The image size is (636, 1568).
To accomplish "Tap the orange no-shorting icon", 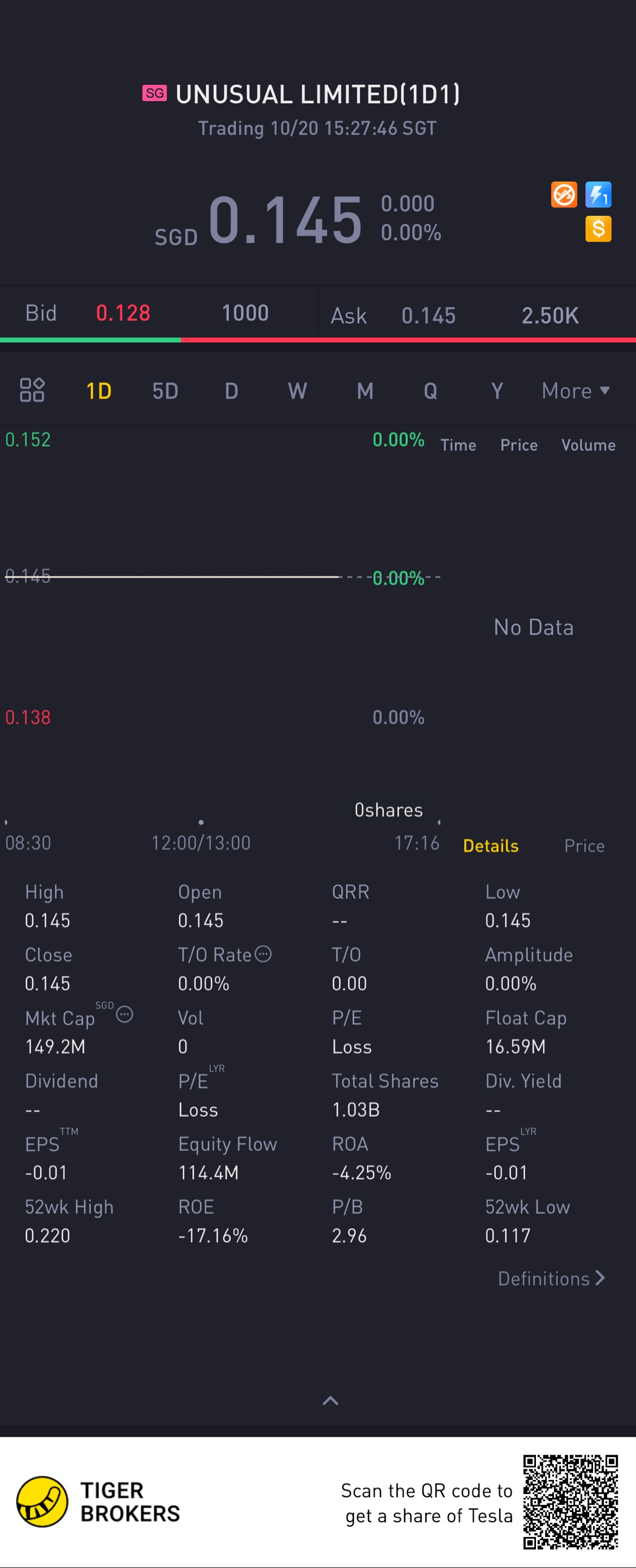I will [564, 195].
